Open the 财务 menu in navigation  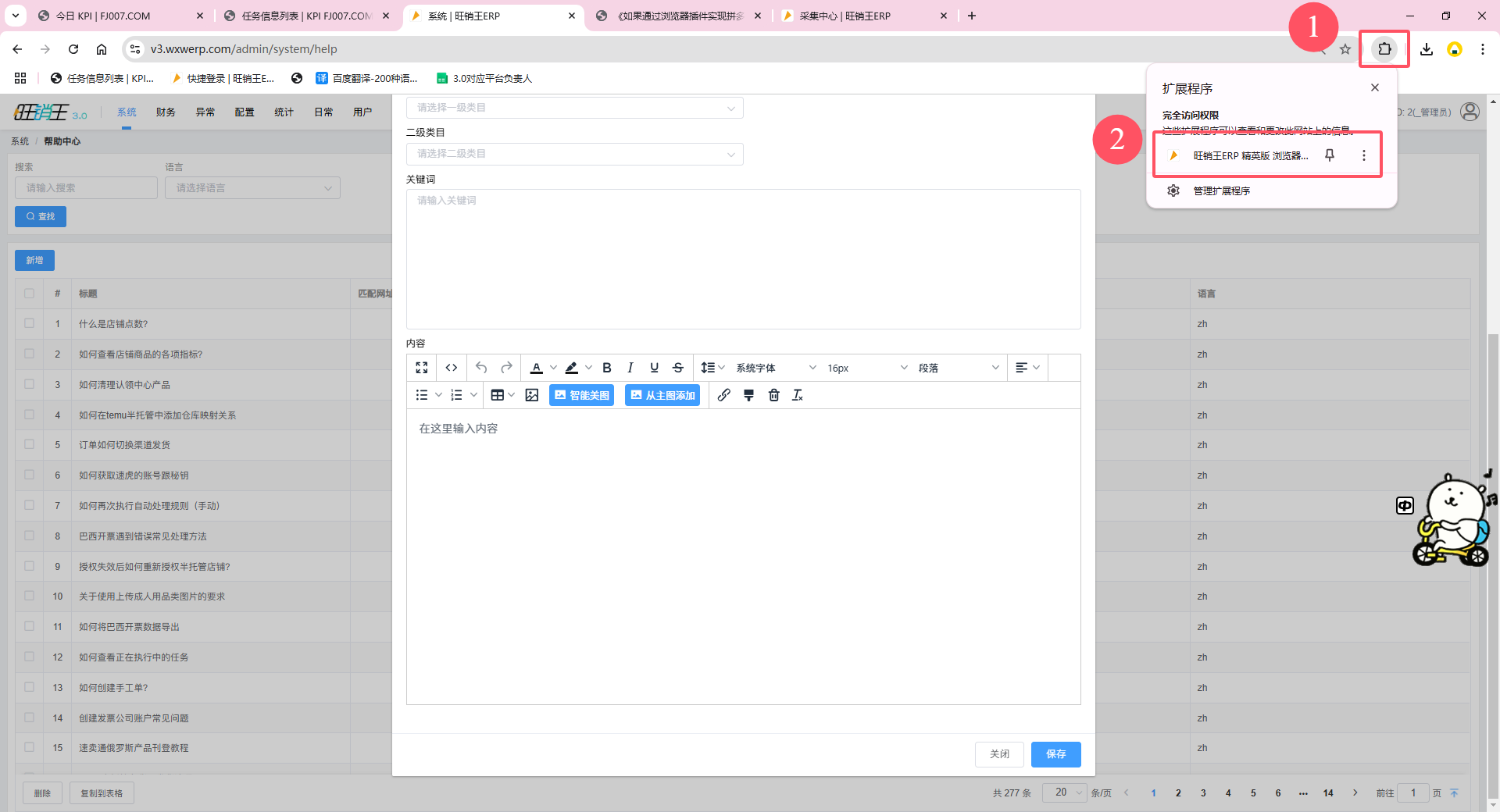pyautogui.click(x=166, y=112)
